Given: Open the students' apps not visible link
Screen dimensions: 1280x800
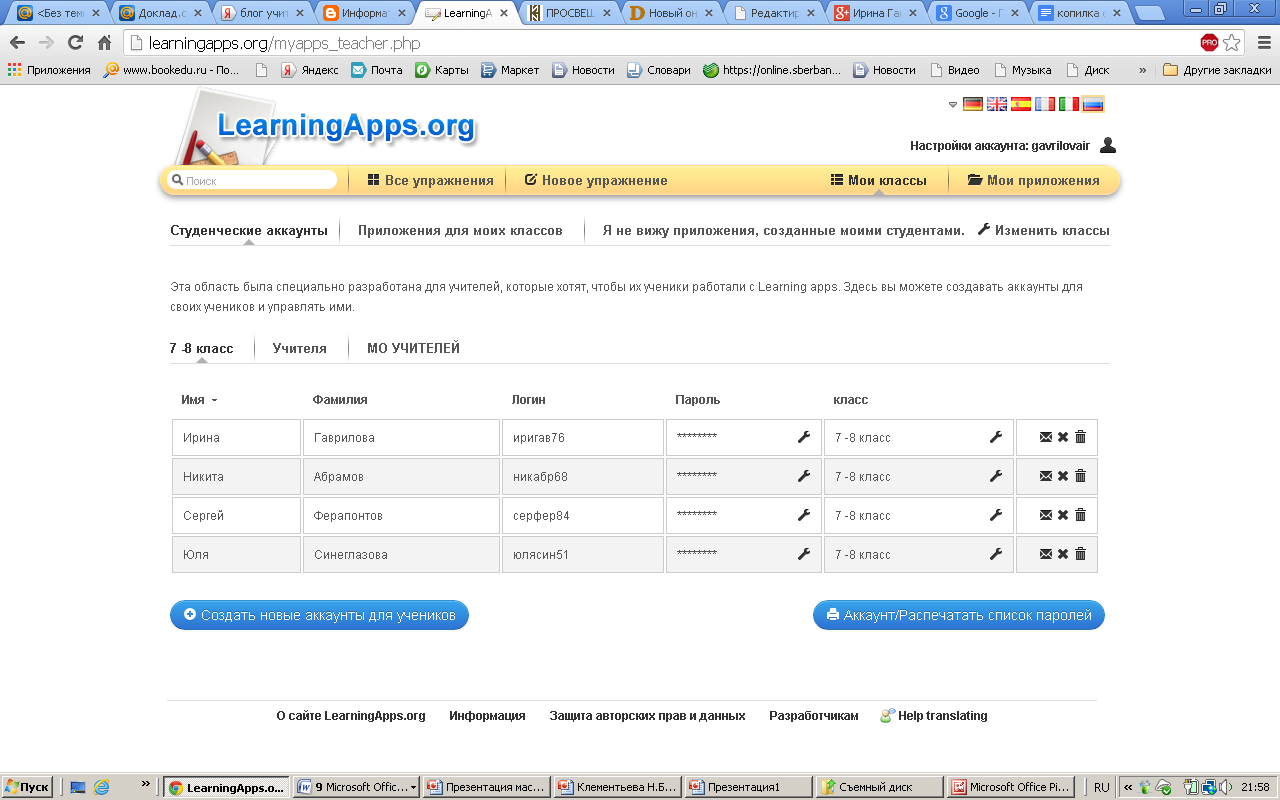Looking at the screenshot, I should (783, 230).
